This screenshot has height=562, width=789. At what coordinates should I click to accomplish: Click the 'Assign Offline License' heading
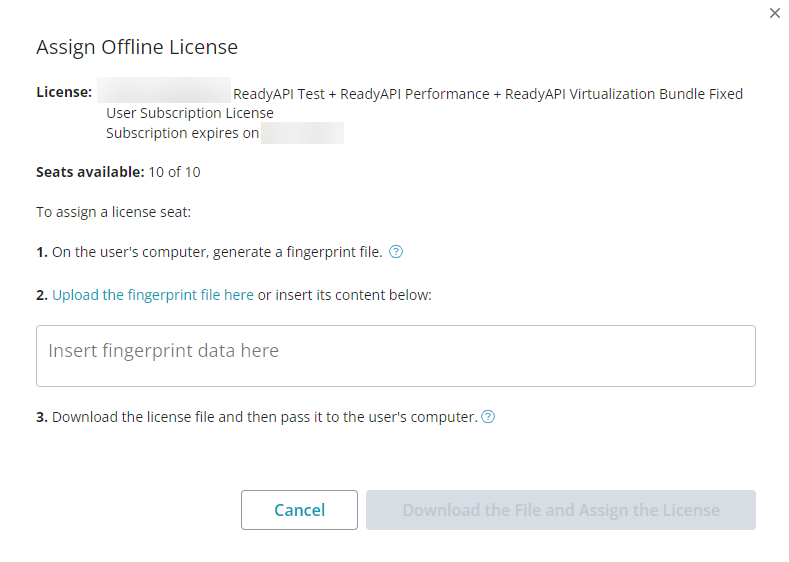coord(137,47)
